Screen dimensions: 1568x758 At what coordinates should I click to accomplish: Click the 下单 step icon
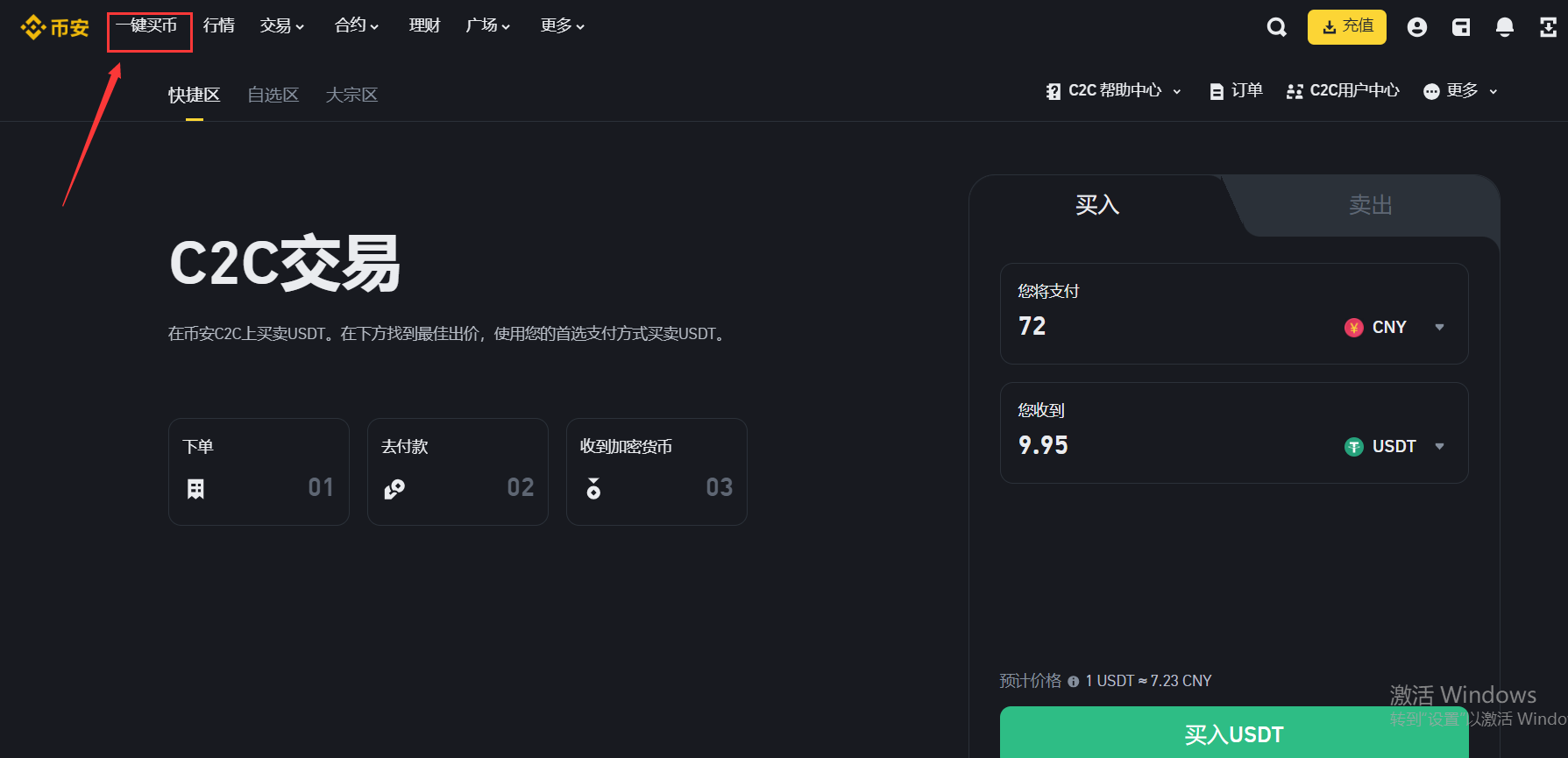point(195,489)
